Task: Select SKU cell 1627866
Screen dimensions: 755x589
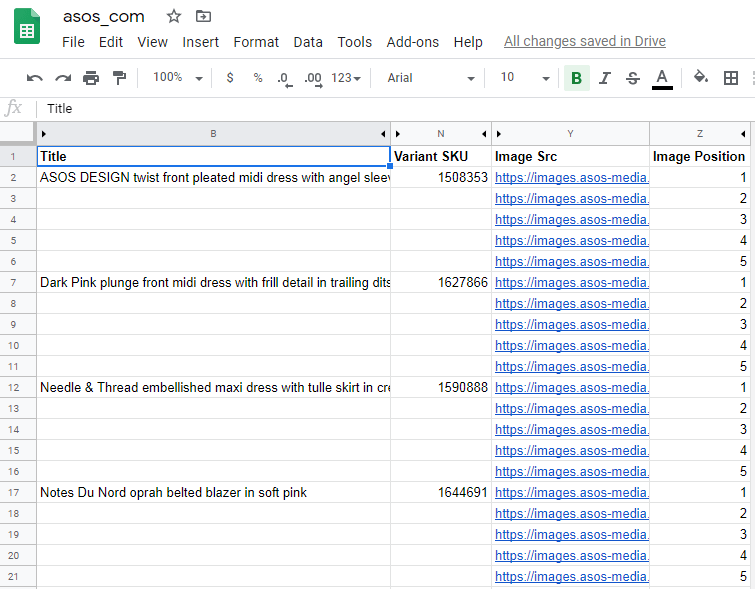Action: [441, 283]
